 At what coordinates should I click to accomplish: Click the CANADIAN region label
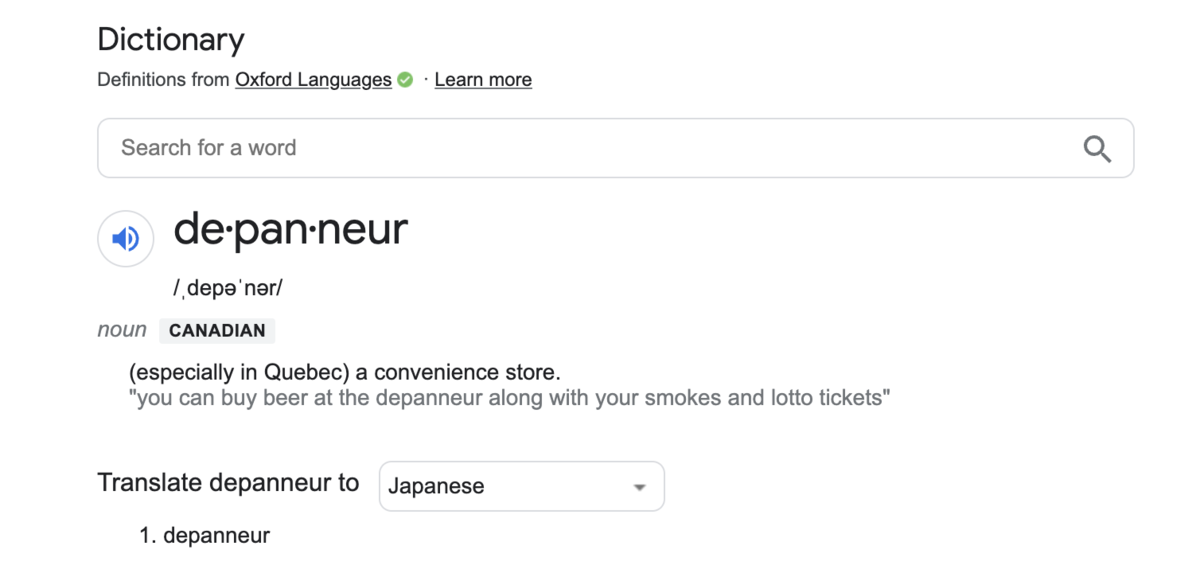[217, 330]
